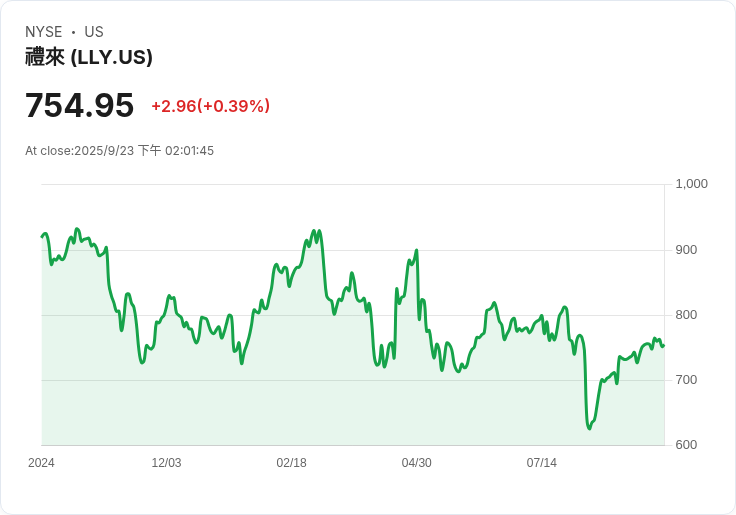Click the 04/30 date axis label
Screen dimensions: 736x515
pyautogui.click(x=416, y=463)
